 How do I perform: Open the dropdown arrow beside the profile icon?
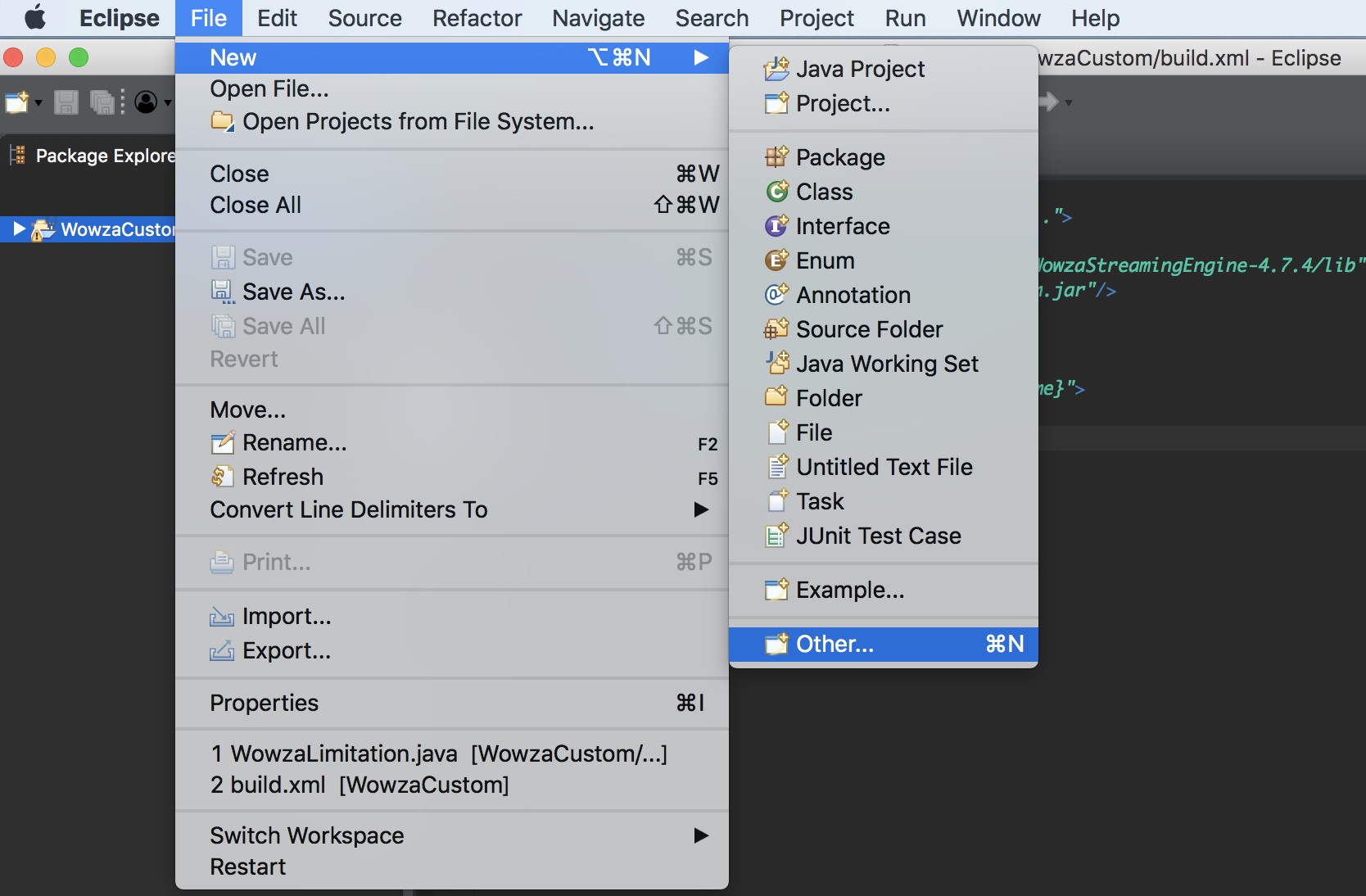(x=168, y=103)
